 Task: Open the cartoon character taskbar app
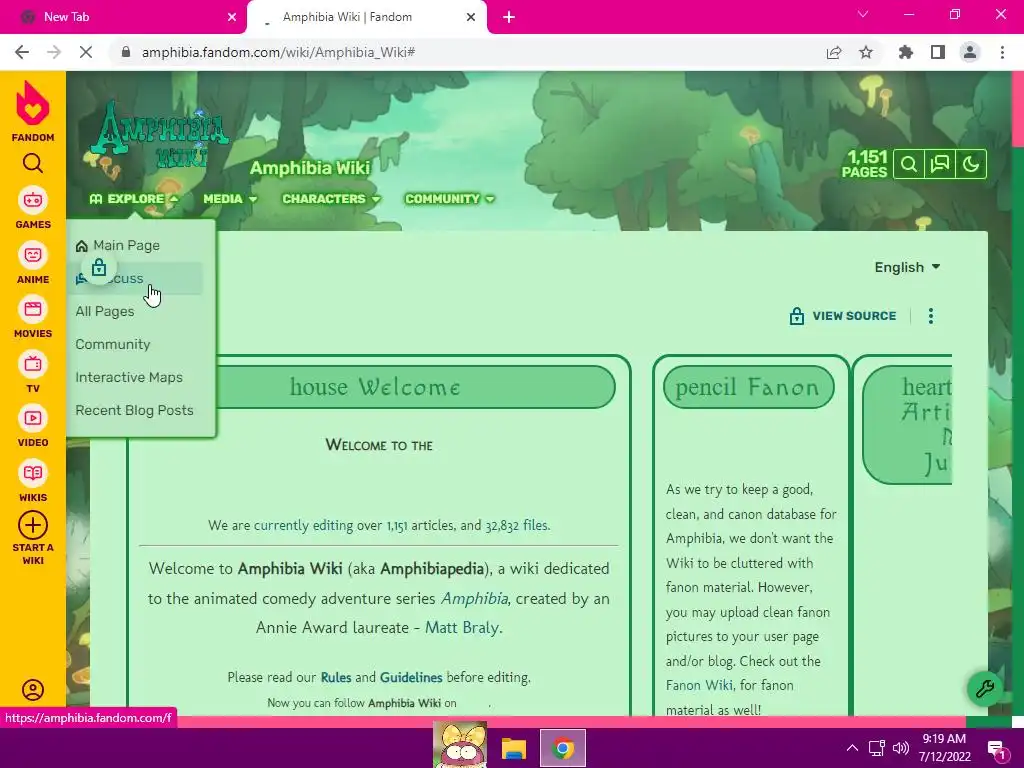460,745
